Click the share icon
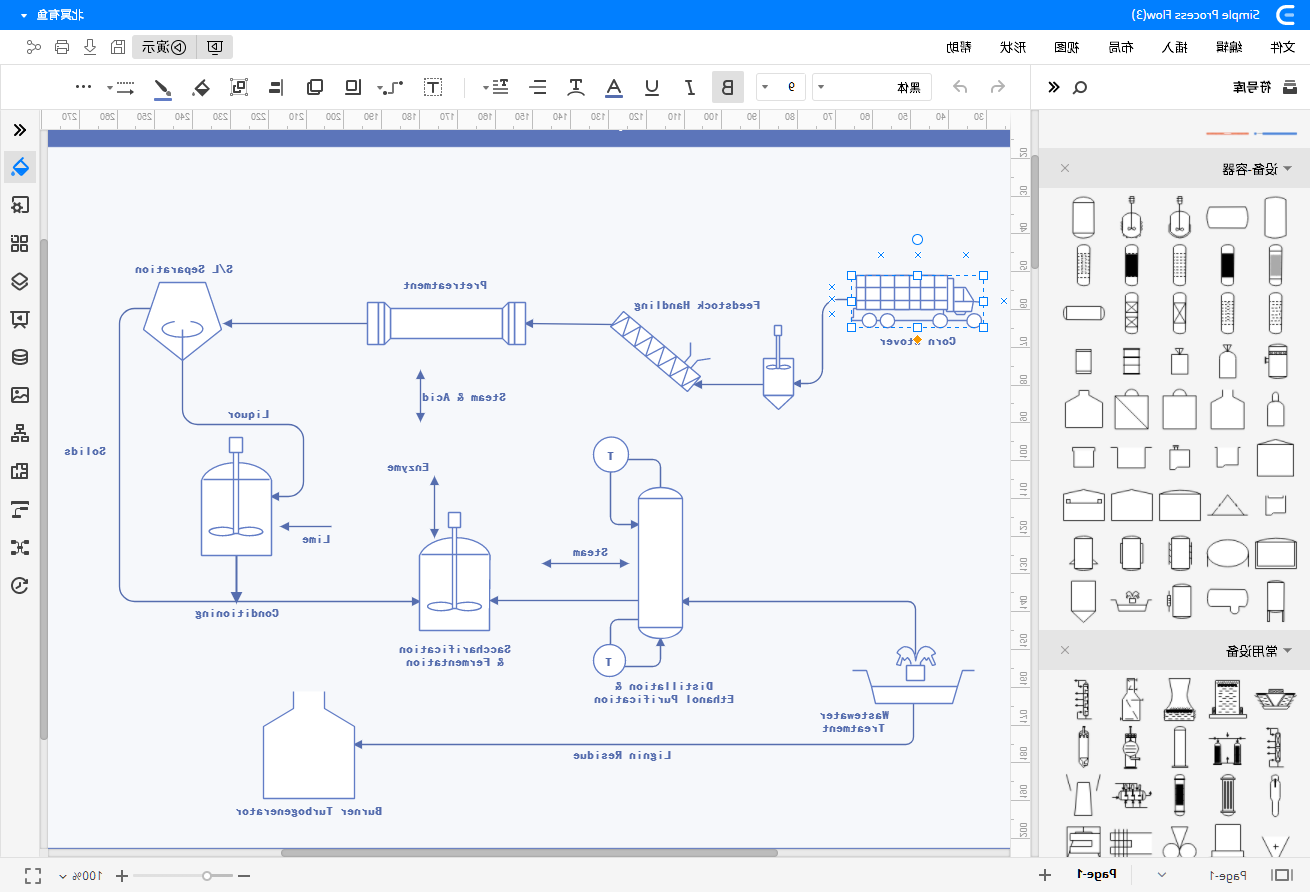 pyautogui.click(x=34, y=47)
